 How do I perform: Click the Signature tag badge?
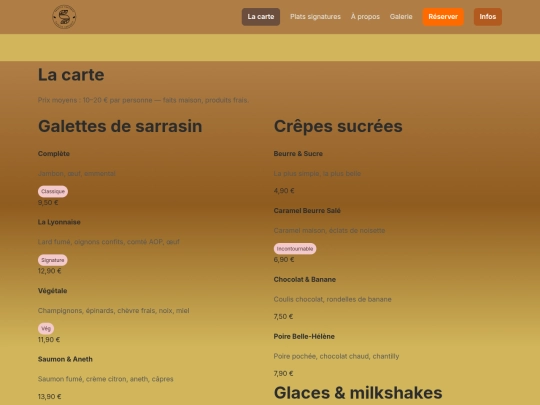click(53, 260)
